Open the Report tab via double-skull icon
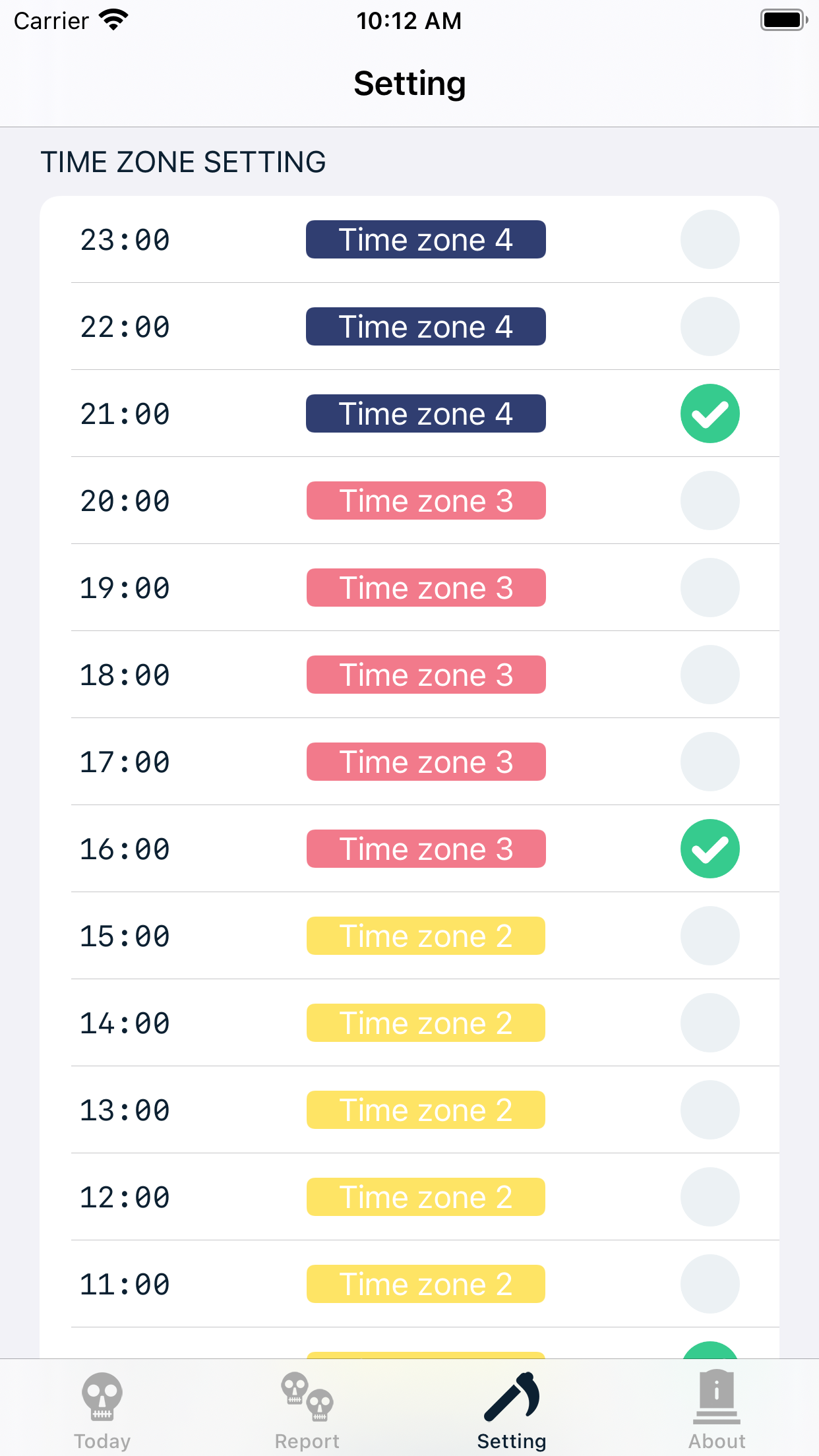Screen dimensions: 819x1456 click(307, 1395)
